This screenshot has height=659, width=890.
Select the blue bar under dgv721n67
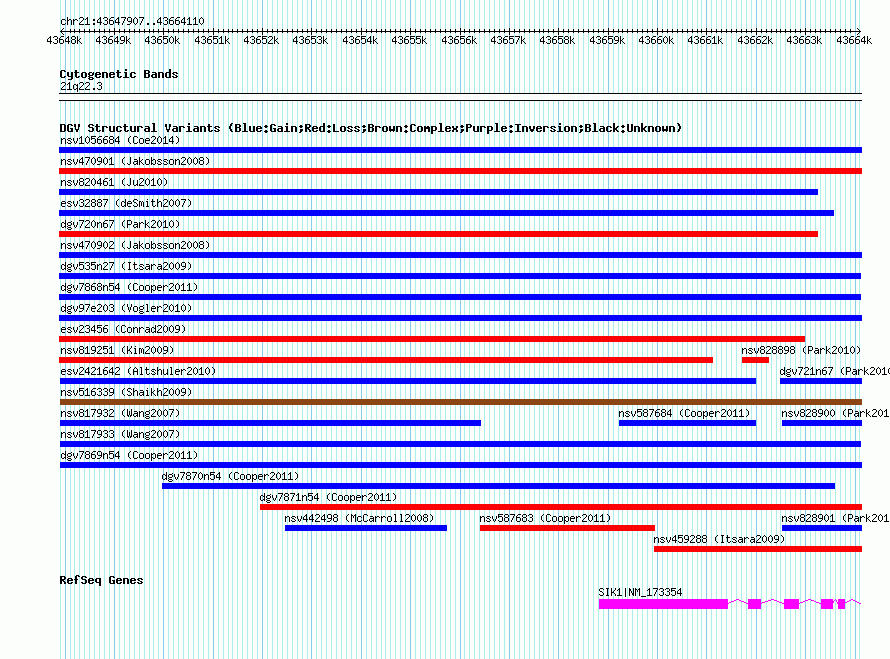click(821, 381)
